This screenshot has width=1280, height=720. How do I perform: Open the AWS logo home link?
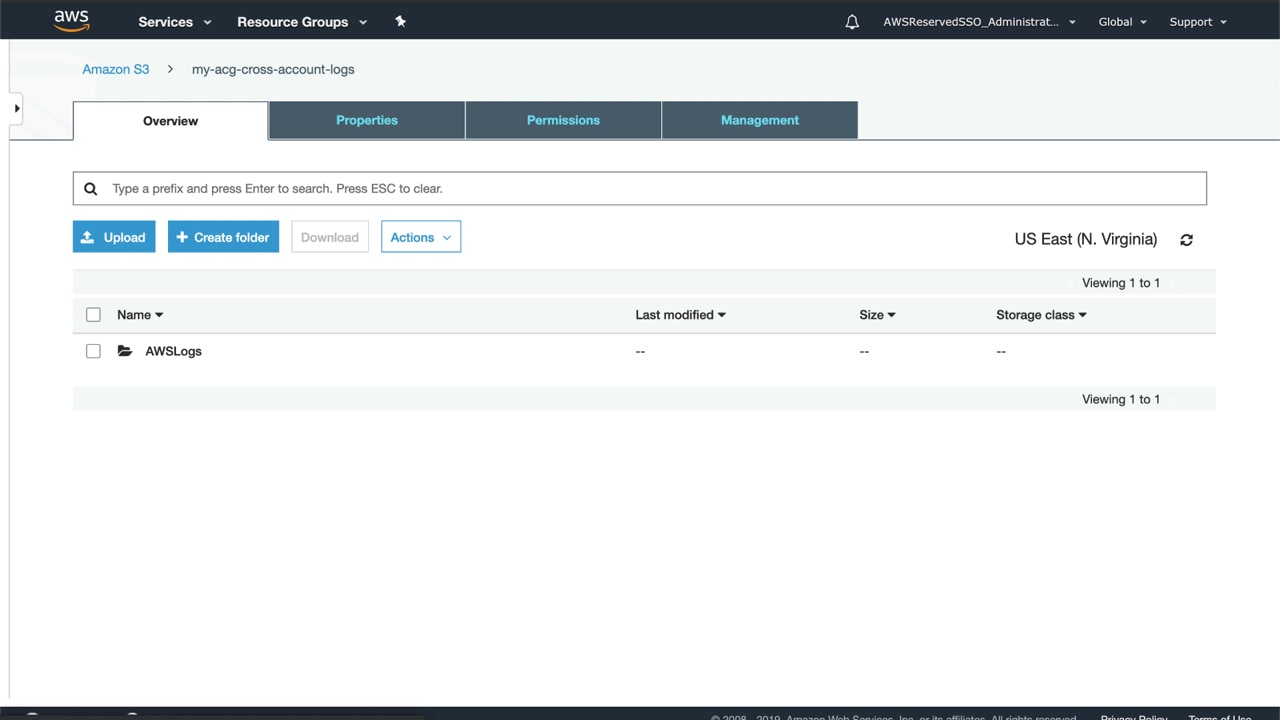[72, 21]
